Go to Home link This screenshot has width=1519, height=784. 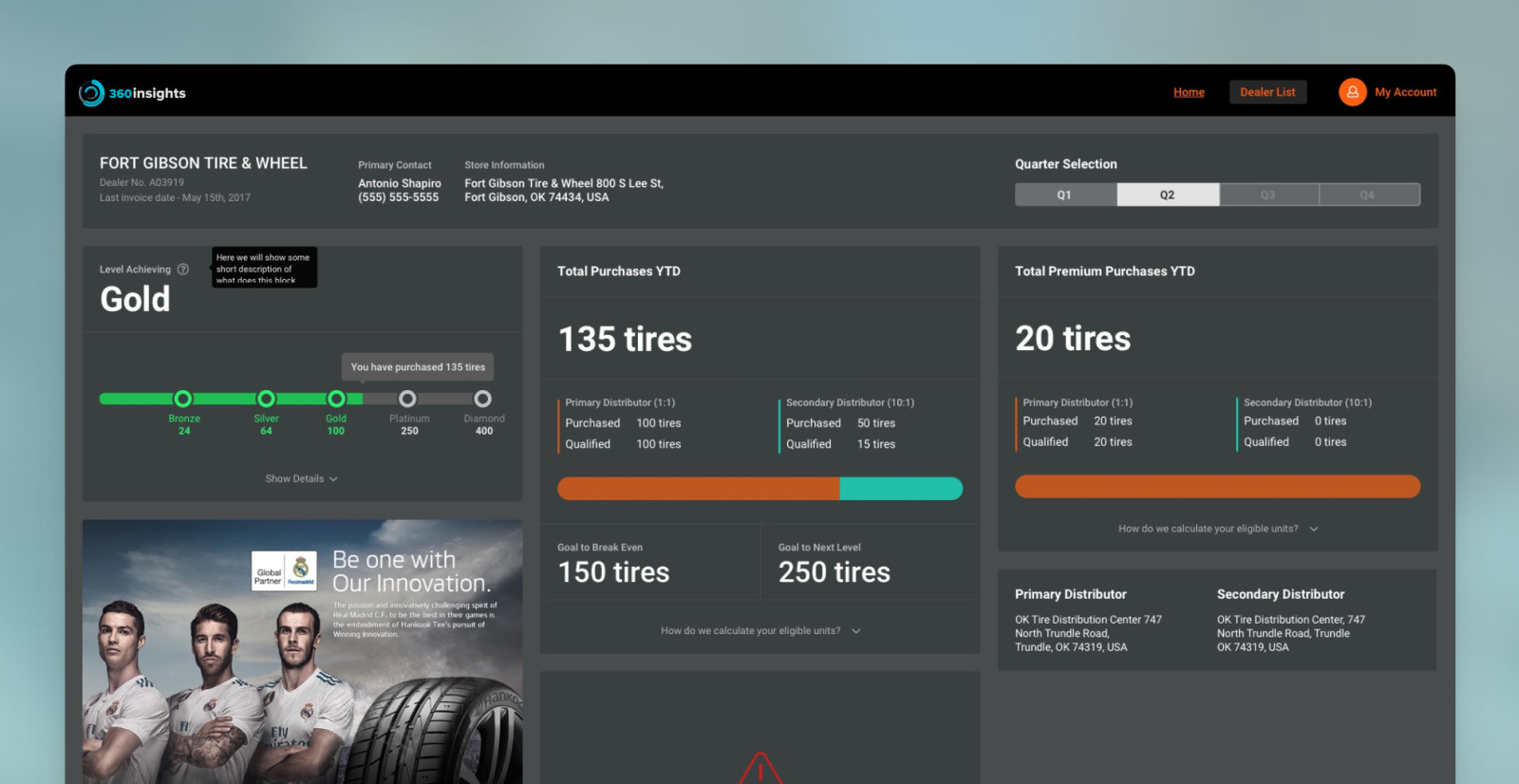pos(1189,92)
